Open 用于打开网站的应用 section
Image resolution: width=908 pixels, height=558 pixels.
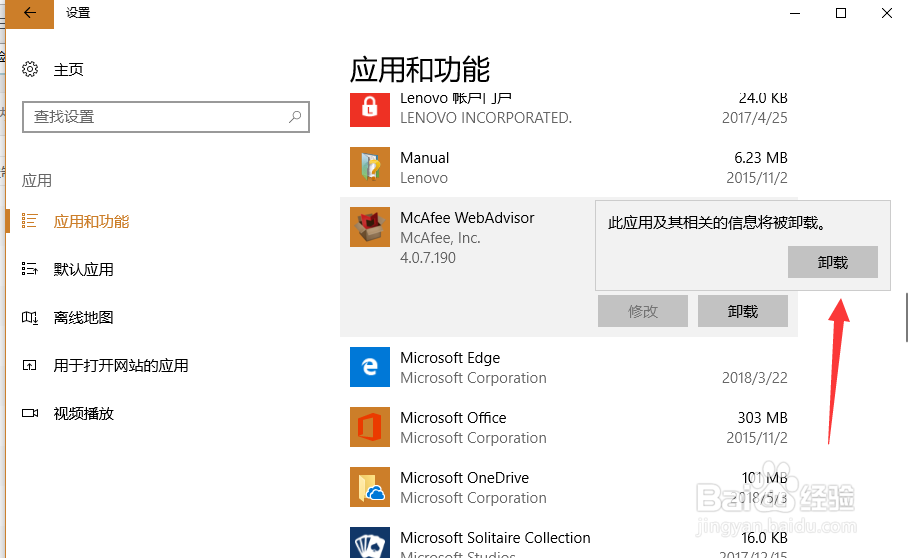pyautogui.click(x=121, y=365)
